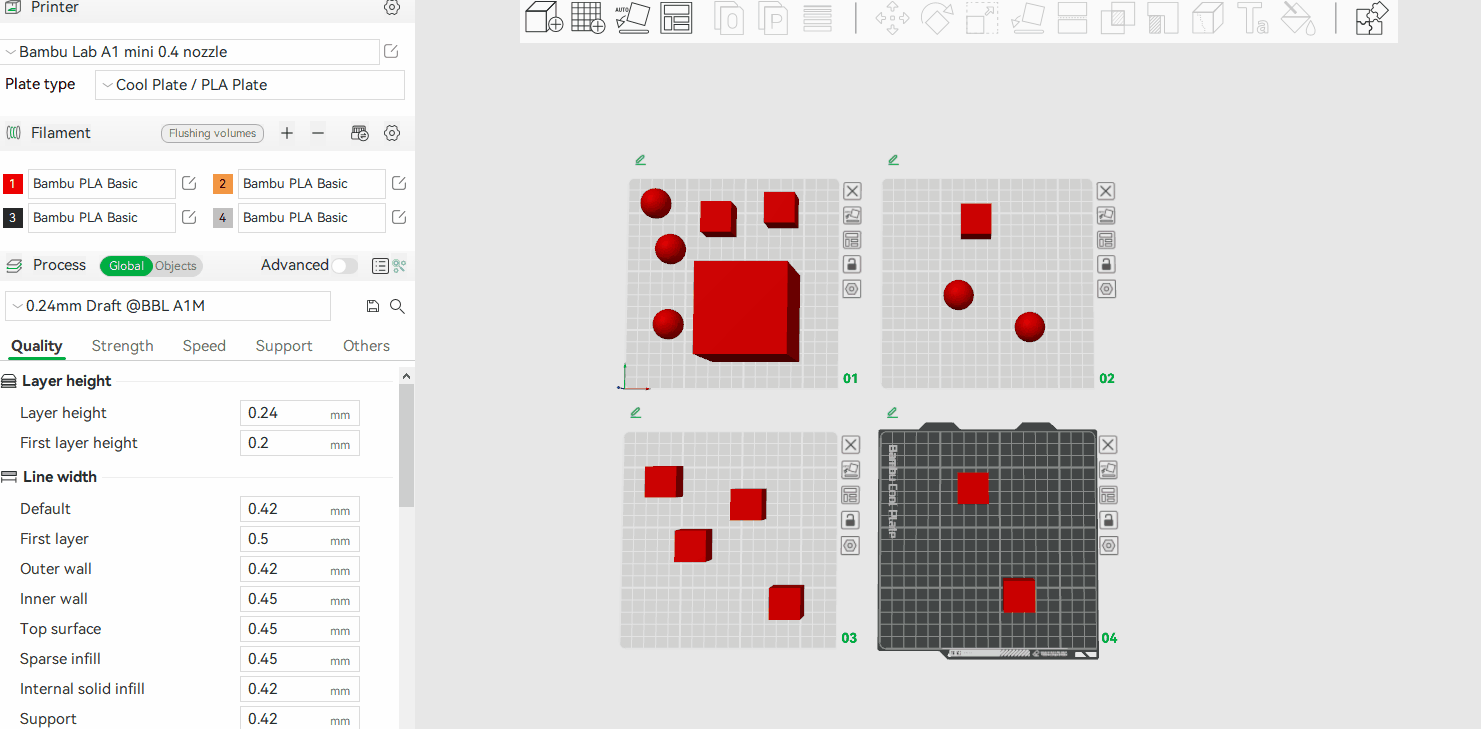Open printer settings gear icon

click(x=392, y=7)
